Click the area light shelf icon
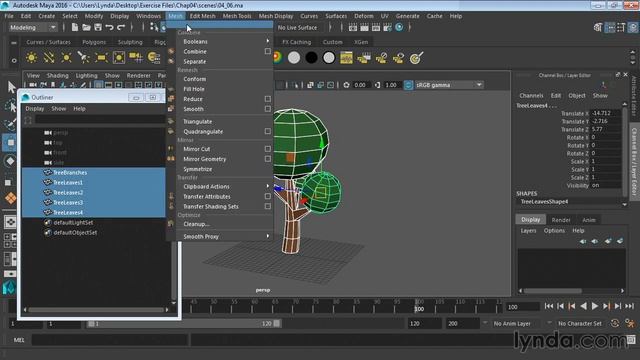The width and height of the screenshot is (640, 360). (101, 58)
